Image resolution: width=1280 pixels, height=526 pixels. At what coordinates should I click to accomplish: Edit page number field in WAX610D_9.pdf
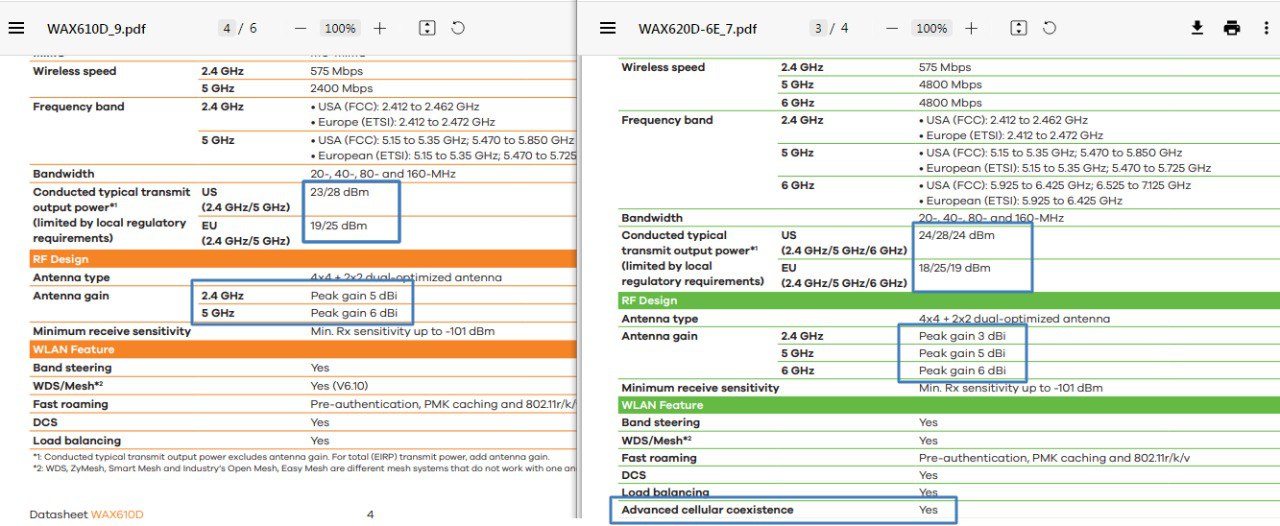227,28
